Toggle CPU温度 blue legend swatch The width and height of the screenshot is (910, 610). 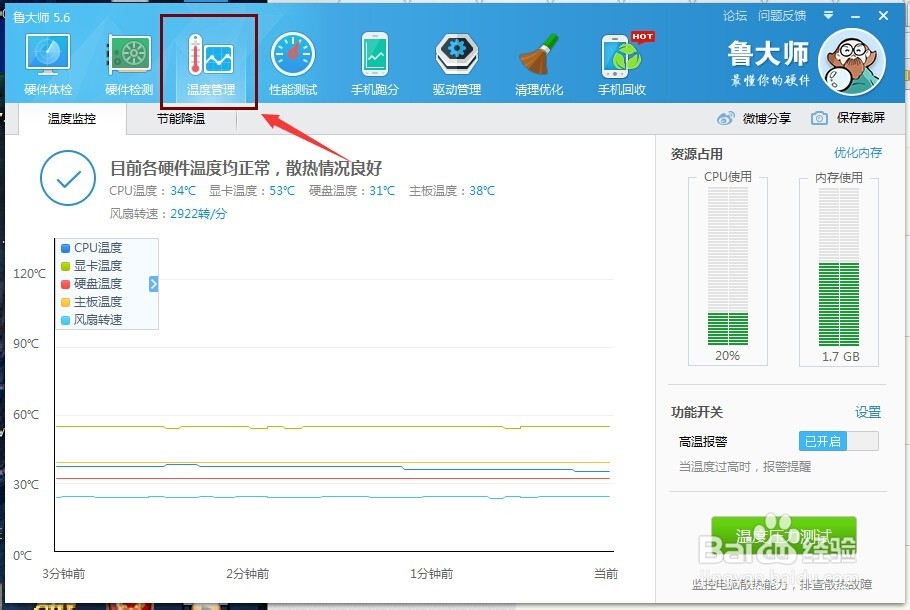(x=66, y=248)
